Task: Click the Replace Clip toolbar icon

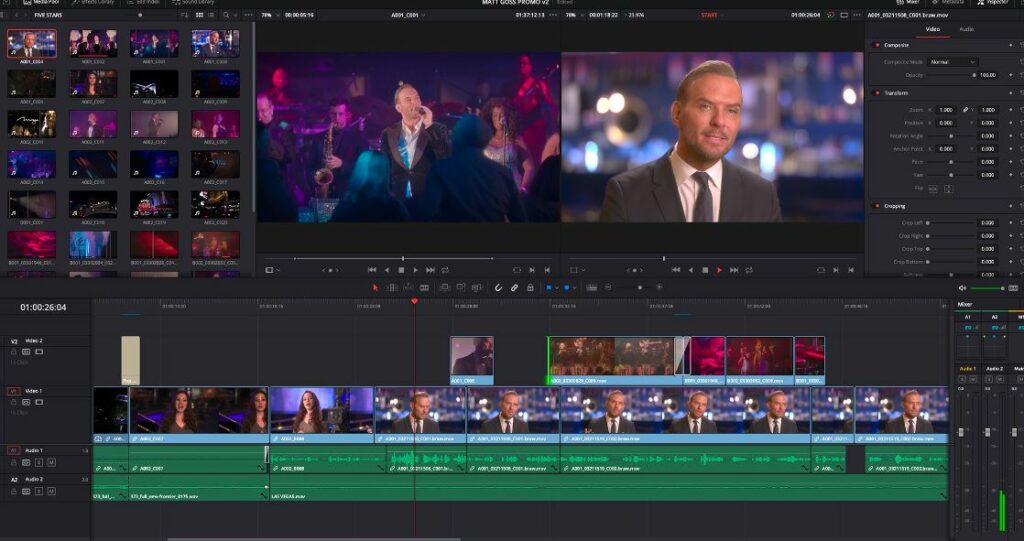Action: 477,287
